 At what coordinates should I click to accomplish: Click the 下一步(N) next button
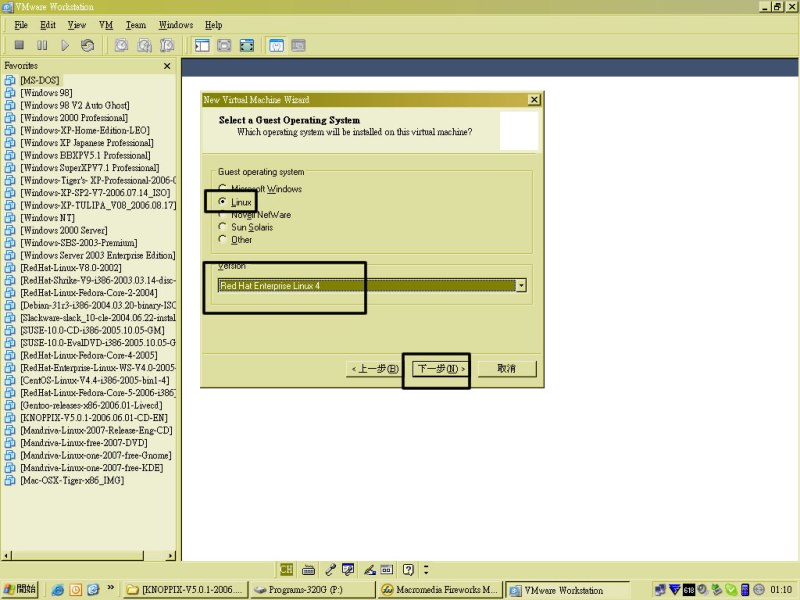tap(441, 368)
